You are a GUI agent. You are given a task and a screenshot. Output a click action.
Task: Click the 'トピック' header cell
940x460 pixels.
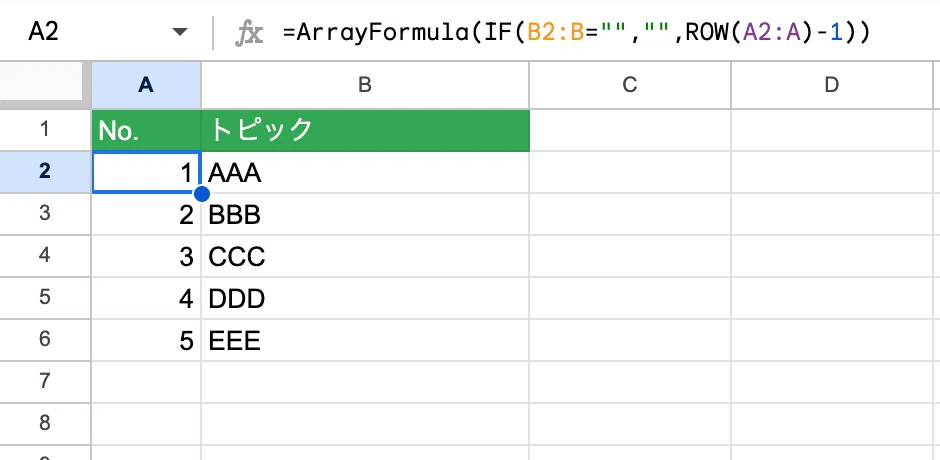tap(365, 130)
